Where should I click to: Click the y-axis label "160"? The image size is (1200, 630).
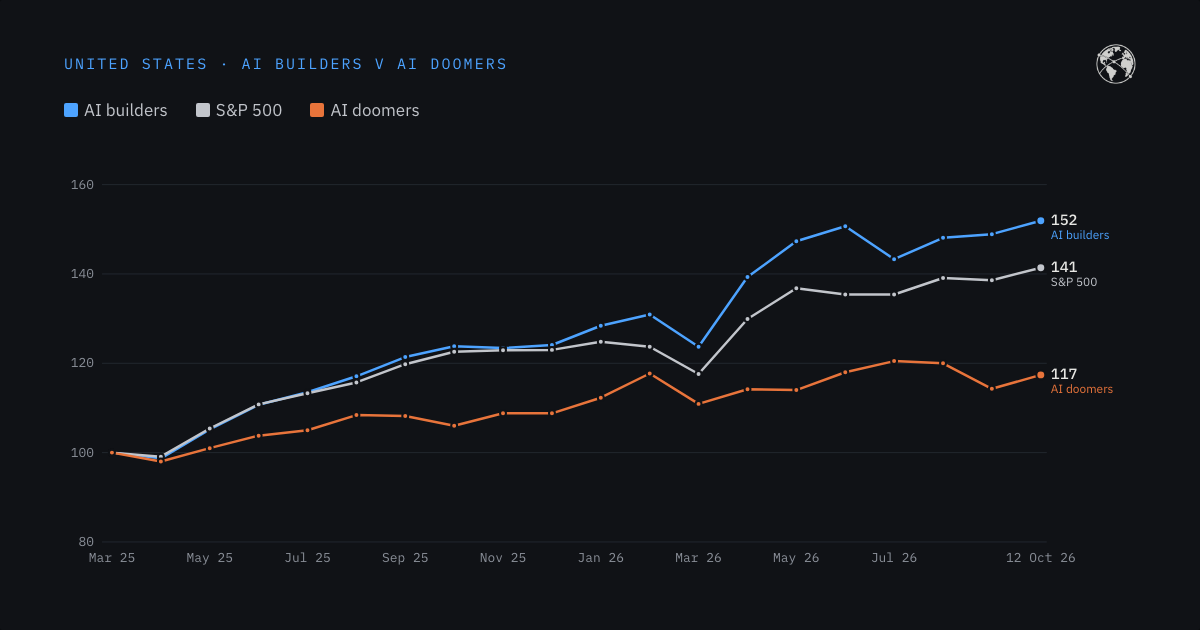83,185
